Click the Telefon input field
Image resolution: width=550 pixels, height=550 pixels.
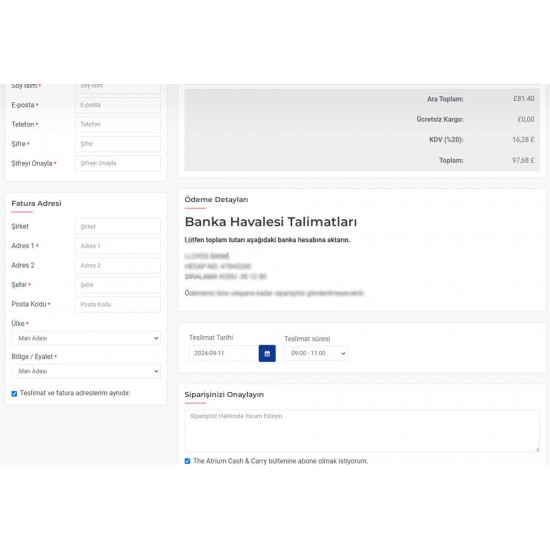(118, 124)
